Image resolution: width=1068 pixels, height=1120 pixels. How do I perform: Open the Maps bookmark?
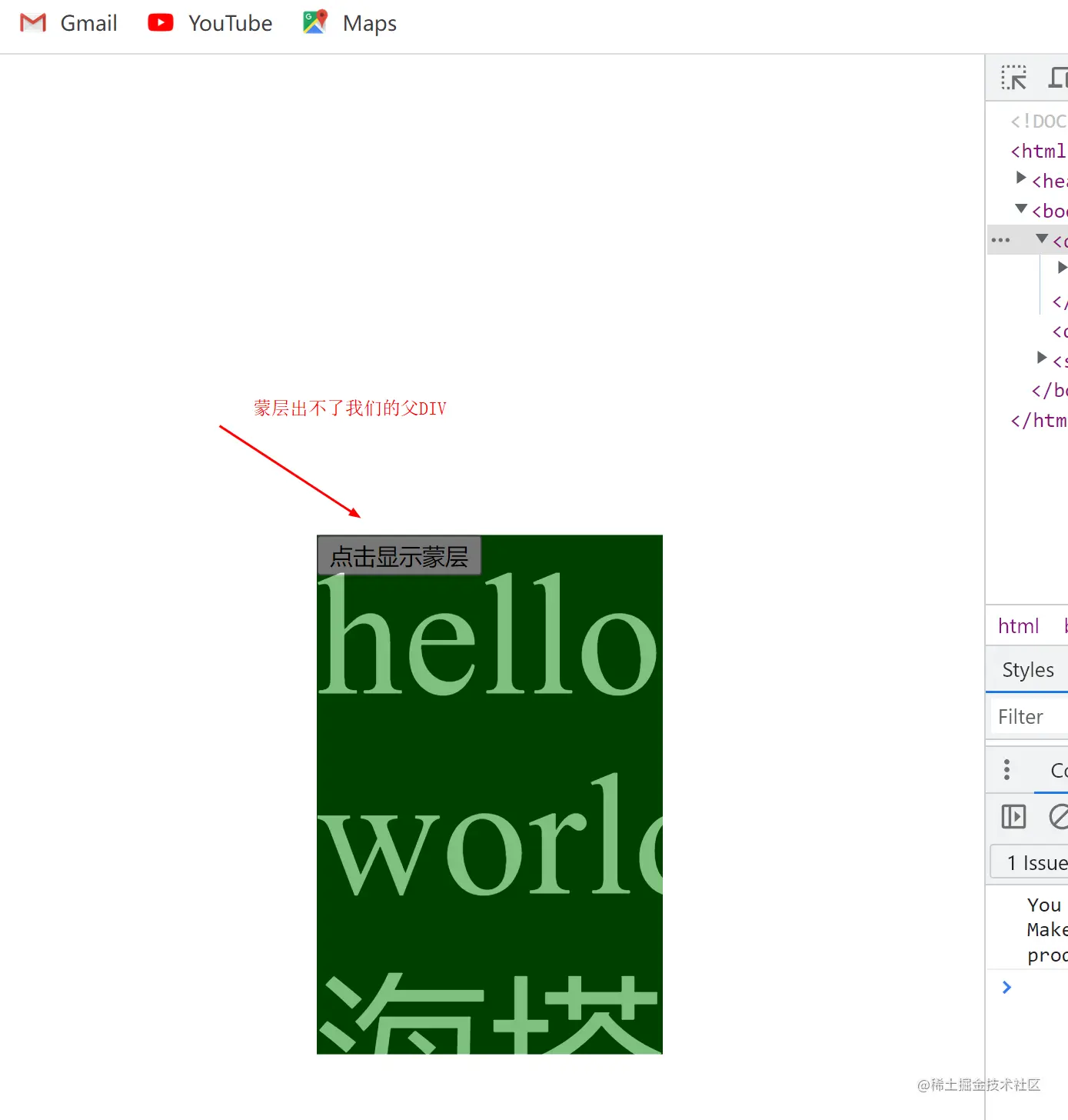click(x=350, y=23)
